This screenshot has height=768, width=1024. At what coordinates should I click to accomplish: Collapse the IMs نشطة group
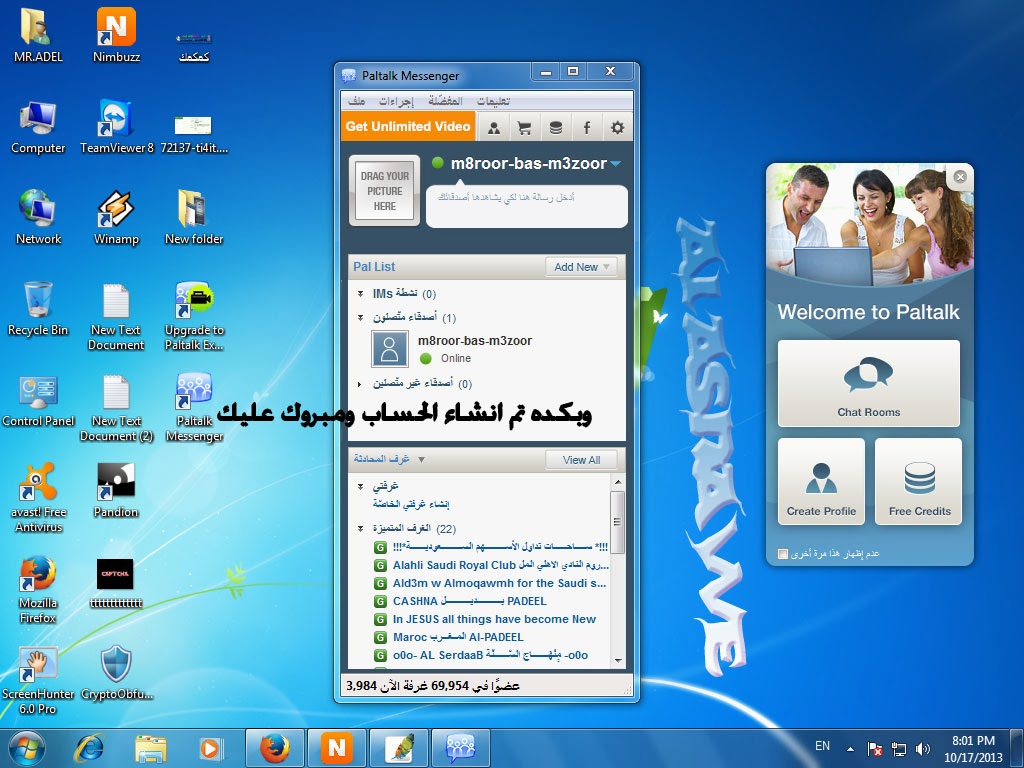360,294
